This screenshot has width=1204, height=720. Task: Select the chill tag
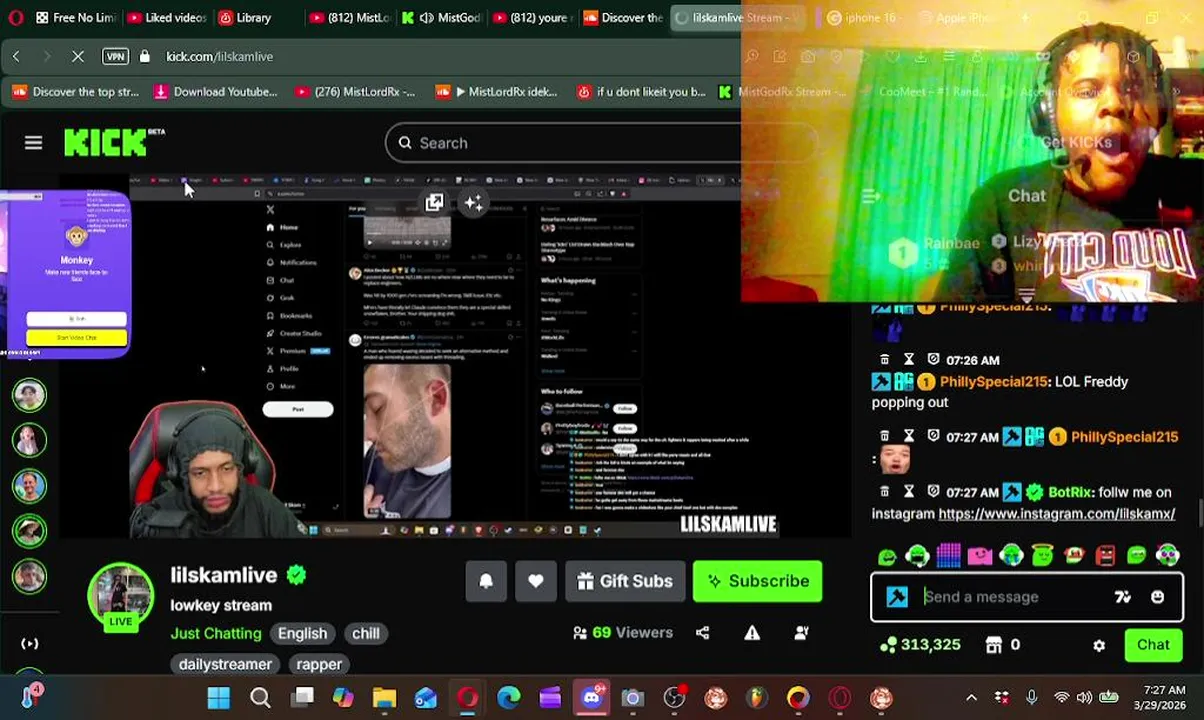[366, 633]
